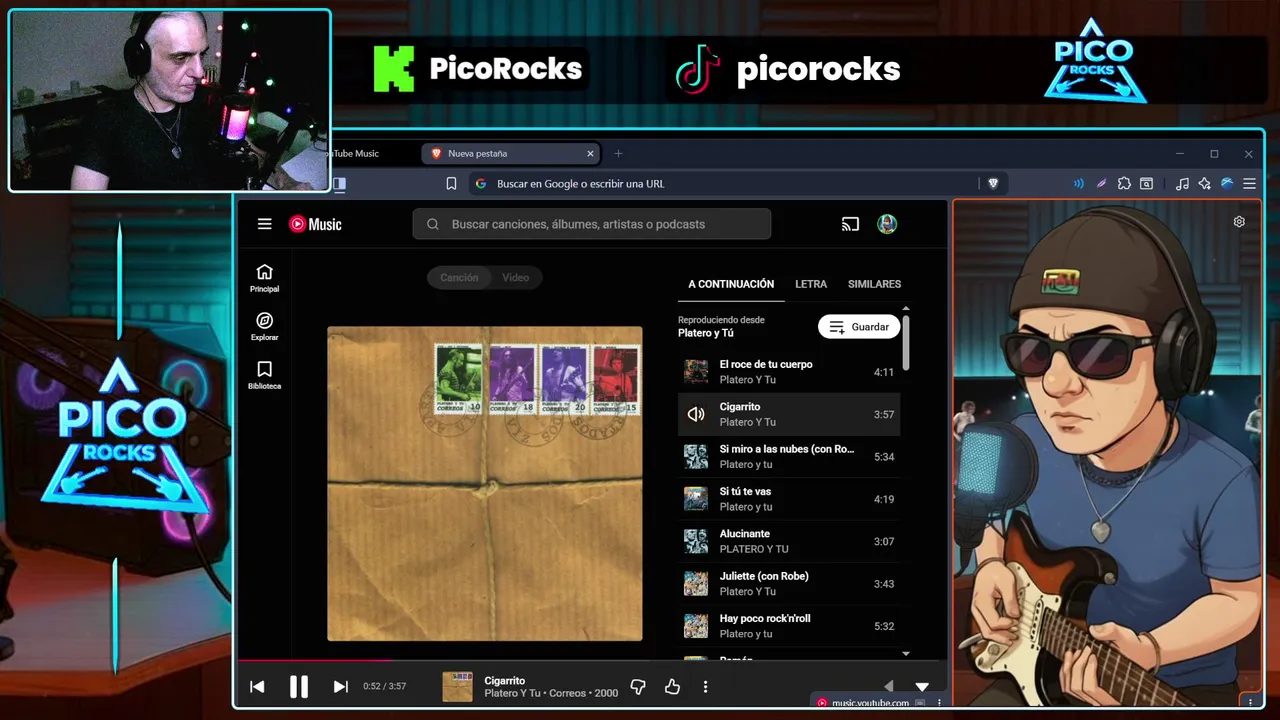Open the browser extensions puzzle icon

point(1124,184)
